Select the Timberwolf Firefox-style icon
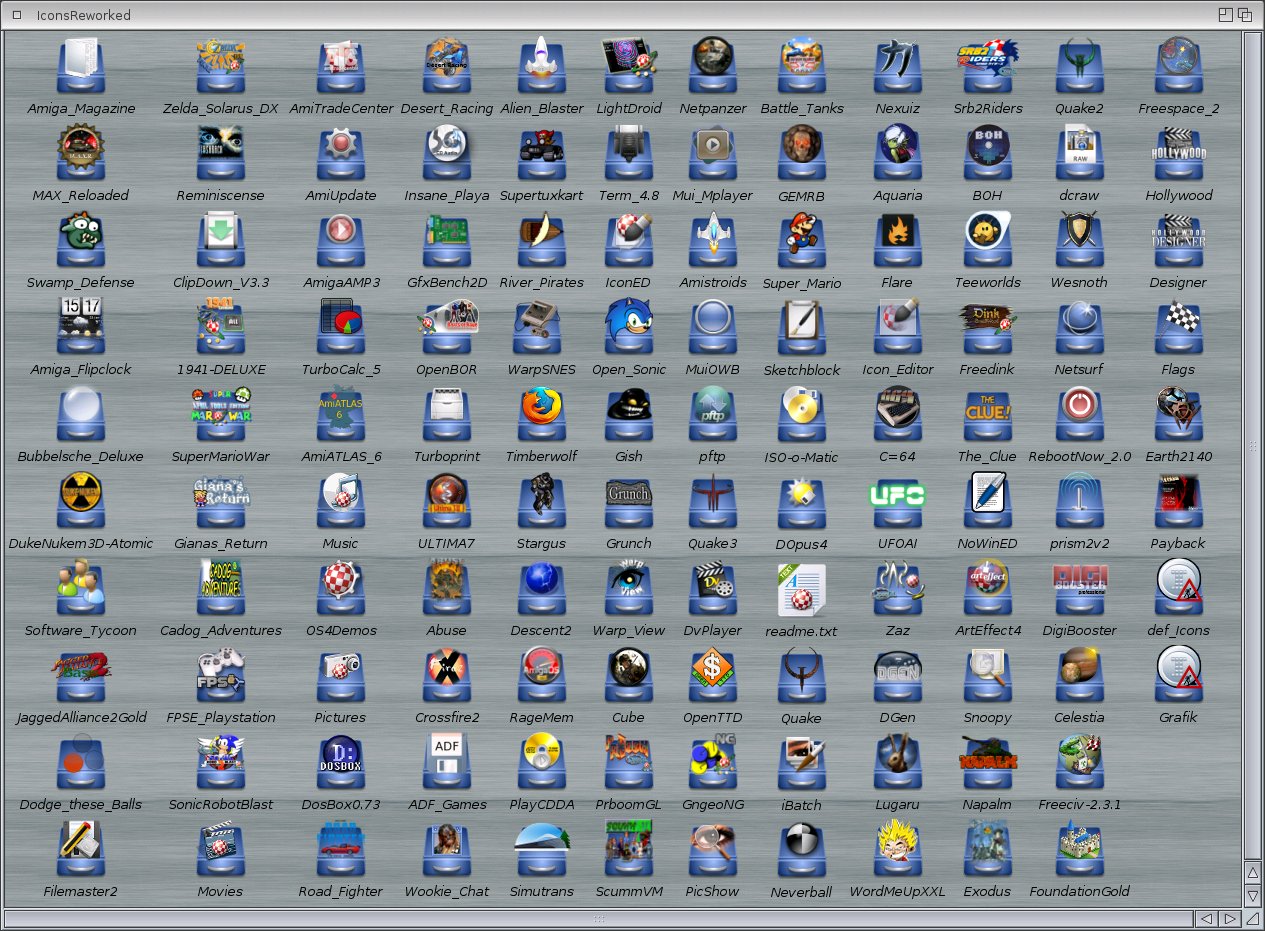This screenshot has width=1265, height=931. point(540,415)
